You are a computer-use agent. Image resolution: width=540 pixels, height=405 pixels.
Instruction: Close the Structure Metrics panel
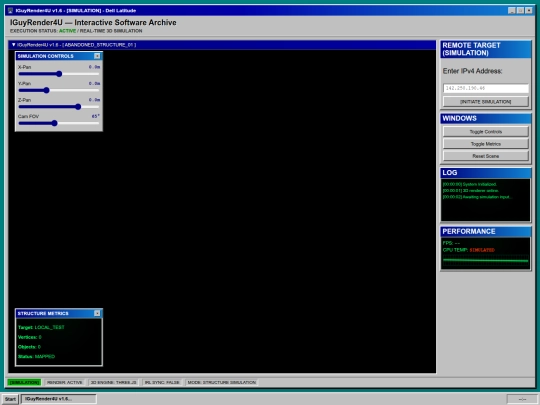tap(97, 313)
